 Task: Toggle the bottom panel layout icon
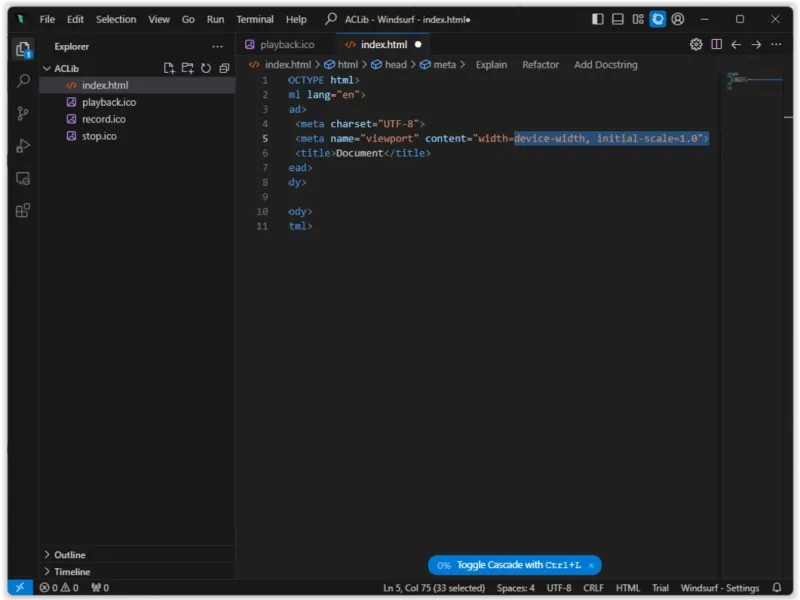click(617, 19)
